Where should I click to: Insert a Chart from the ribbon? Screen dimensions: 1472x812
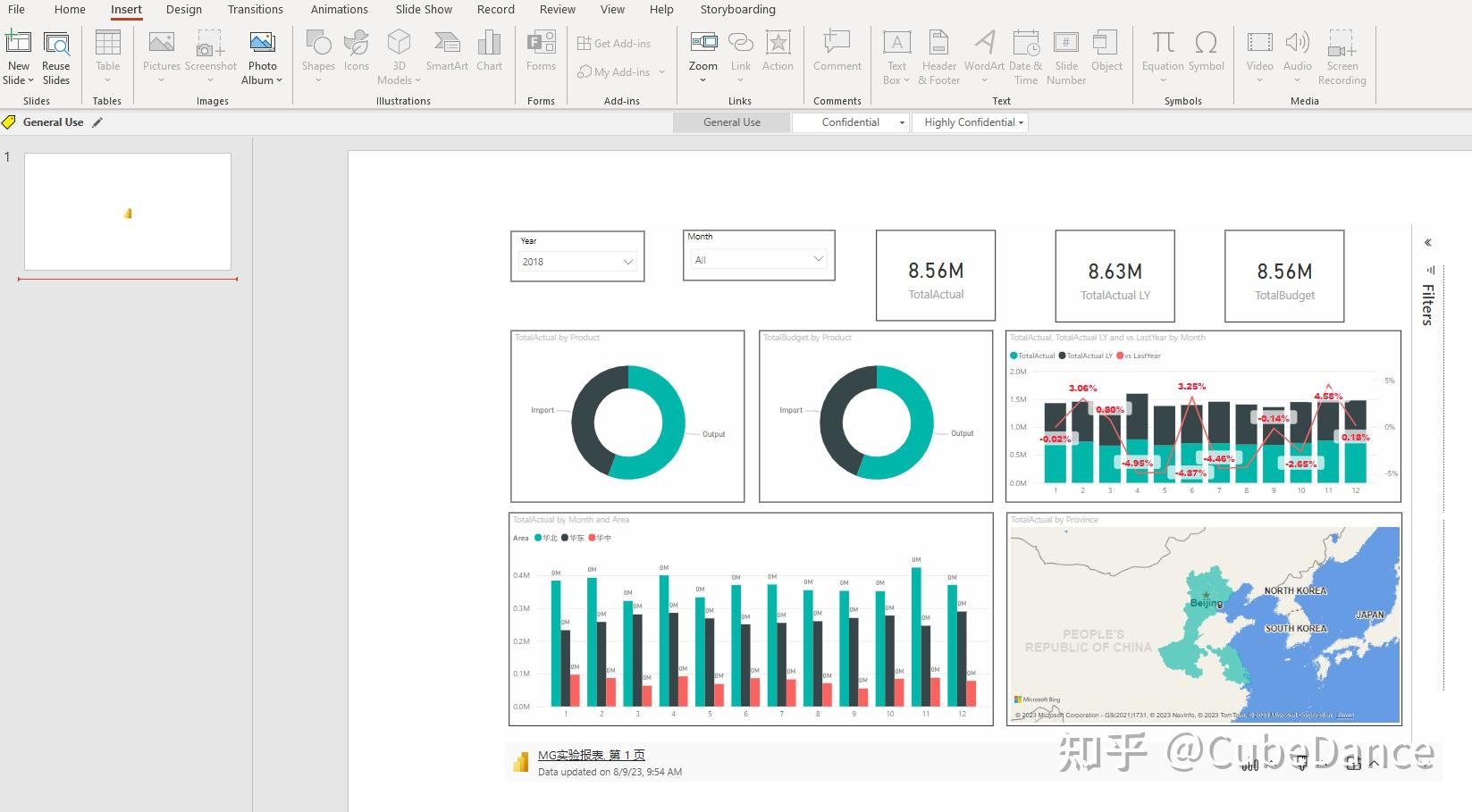[x=489, y=54]
